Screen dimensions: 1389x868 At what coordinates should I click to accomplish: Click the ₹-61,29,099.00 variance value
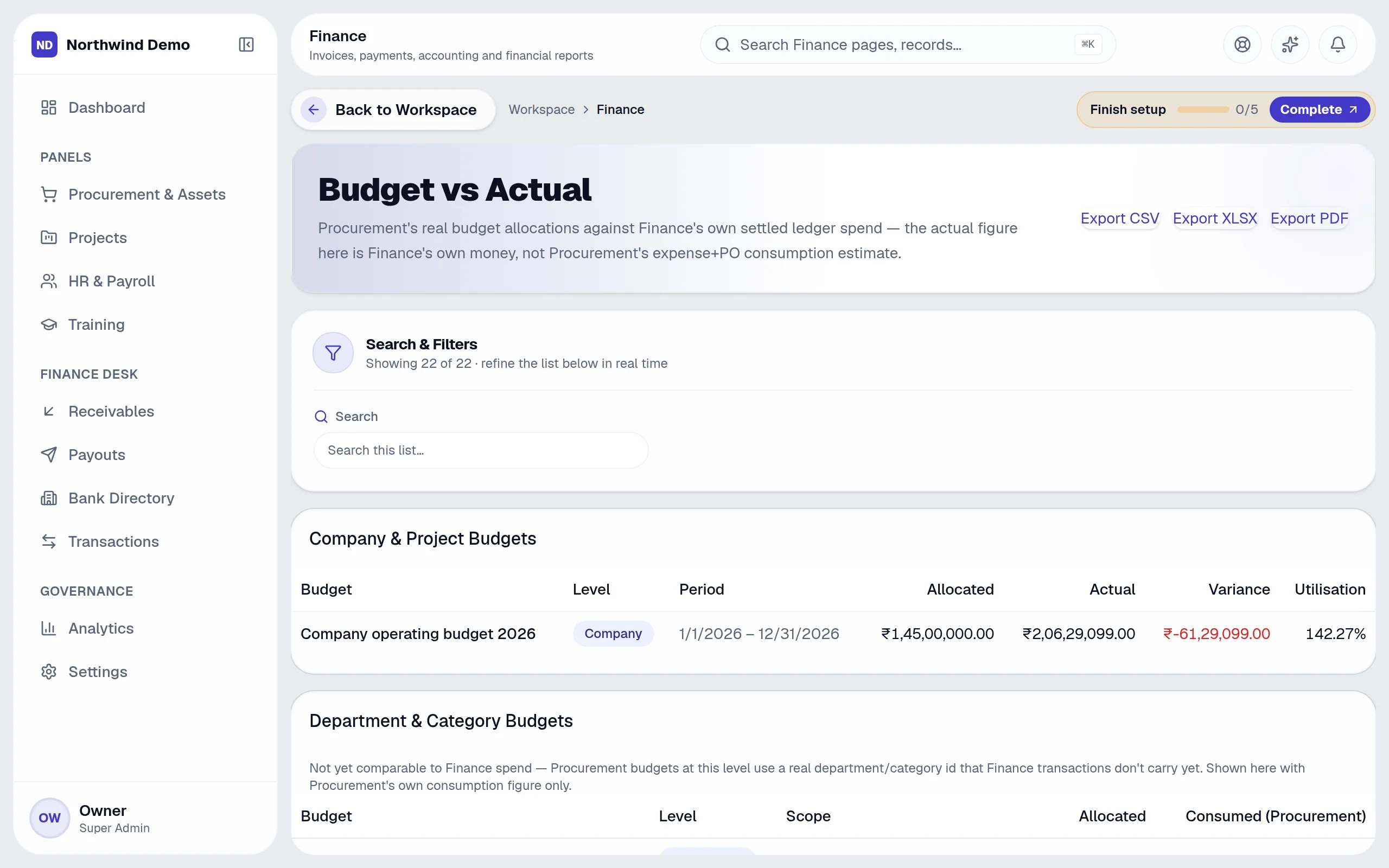(x=1216, y=633)
